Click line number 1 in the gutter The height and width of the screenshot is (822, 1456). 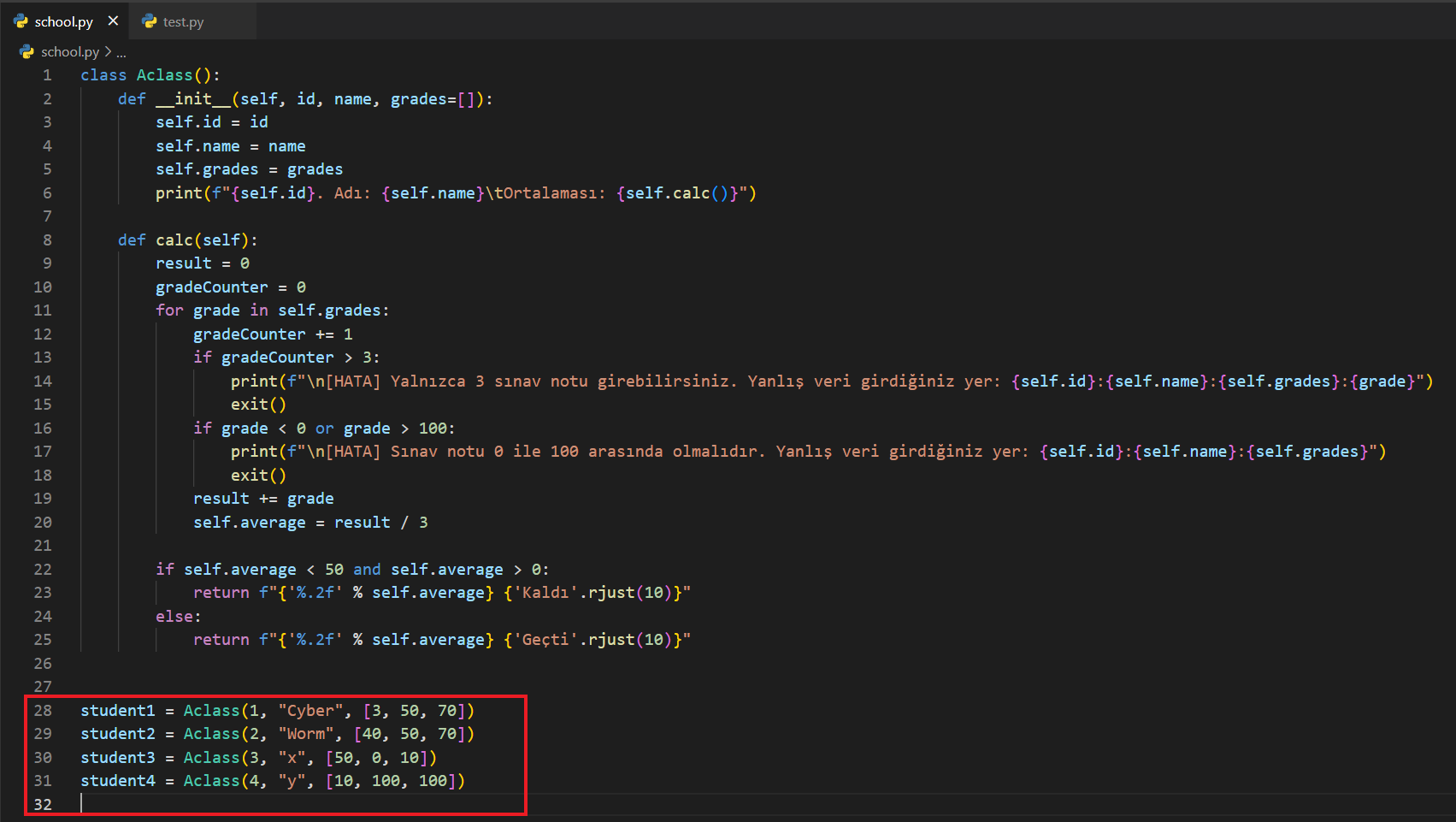click(47, 75)
